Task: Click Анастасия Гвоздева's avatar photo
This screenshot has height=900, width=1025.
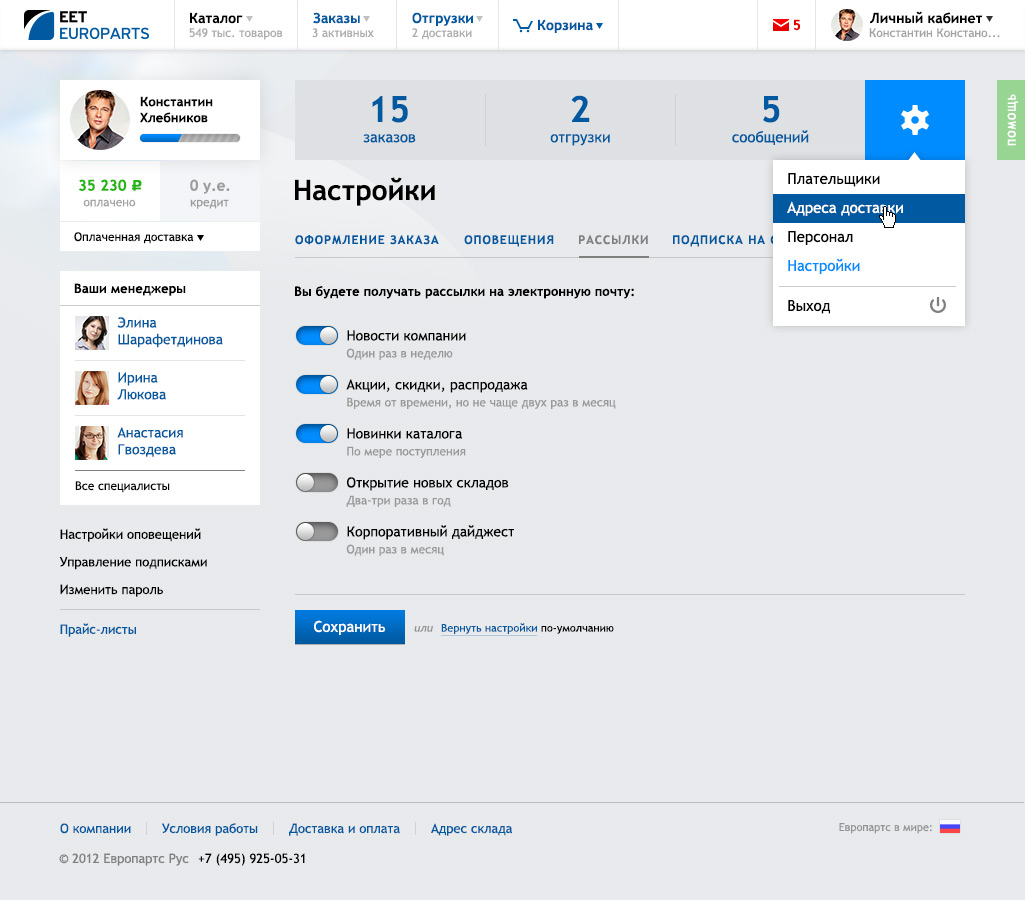Action: 92,442
